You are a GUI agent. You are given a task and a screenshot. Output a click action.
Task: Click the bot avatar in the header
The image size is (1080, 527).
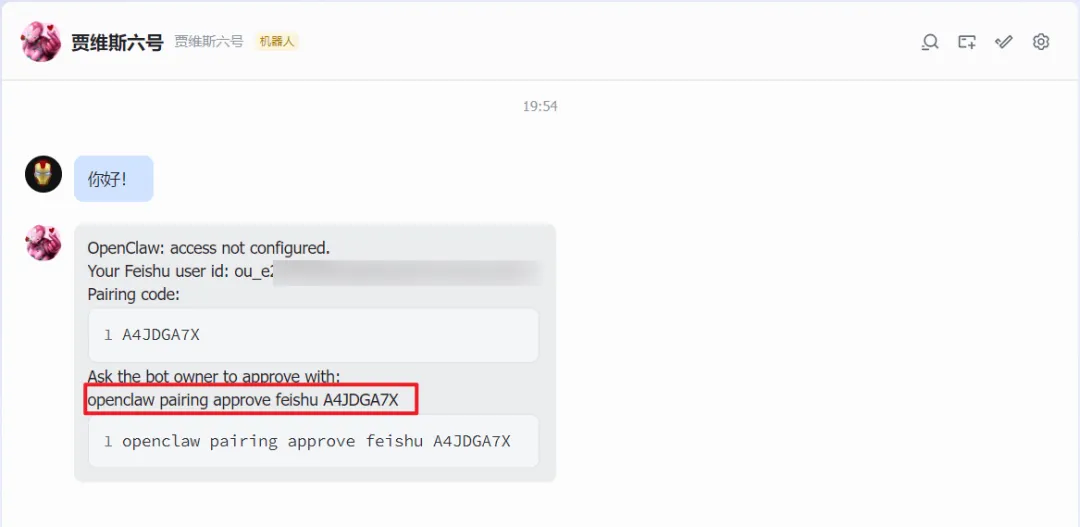pyautogui.click(x=41, y=41)
